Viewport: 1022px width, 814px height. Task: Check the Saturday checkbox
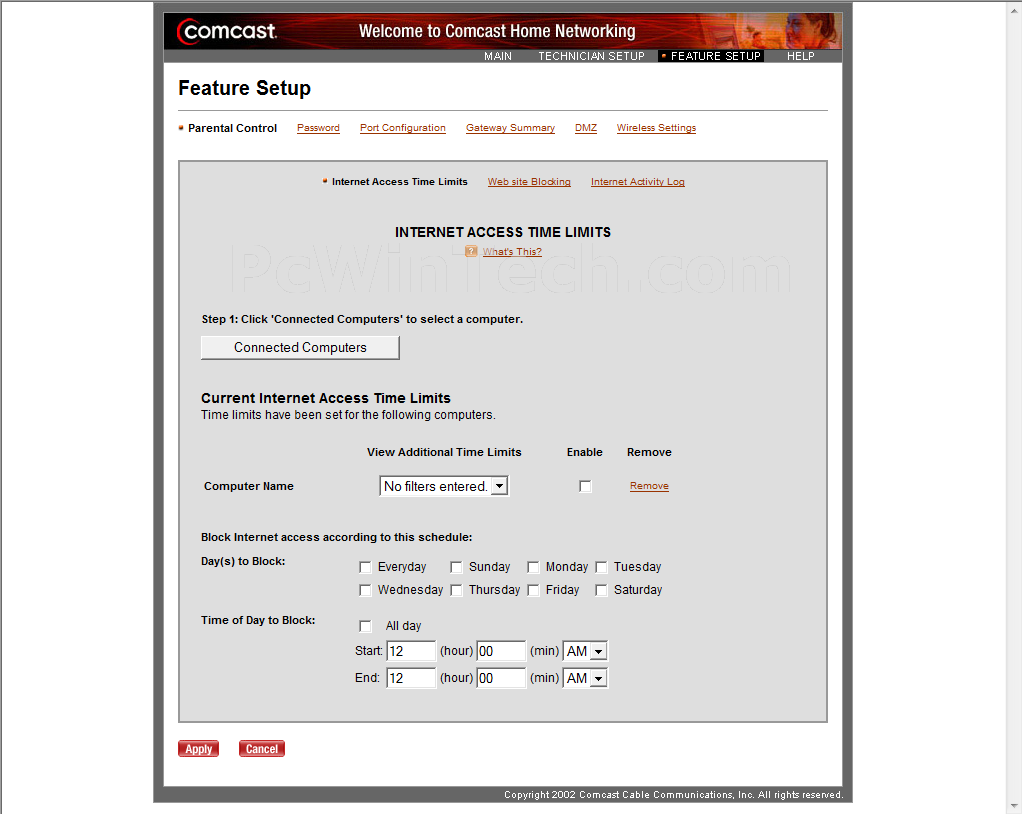click(601, 590)
